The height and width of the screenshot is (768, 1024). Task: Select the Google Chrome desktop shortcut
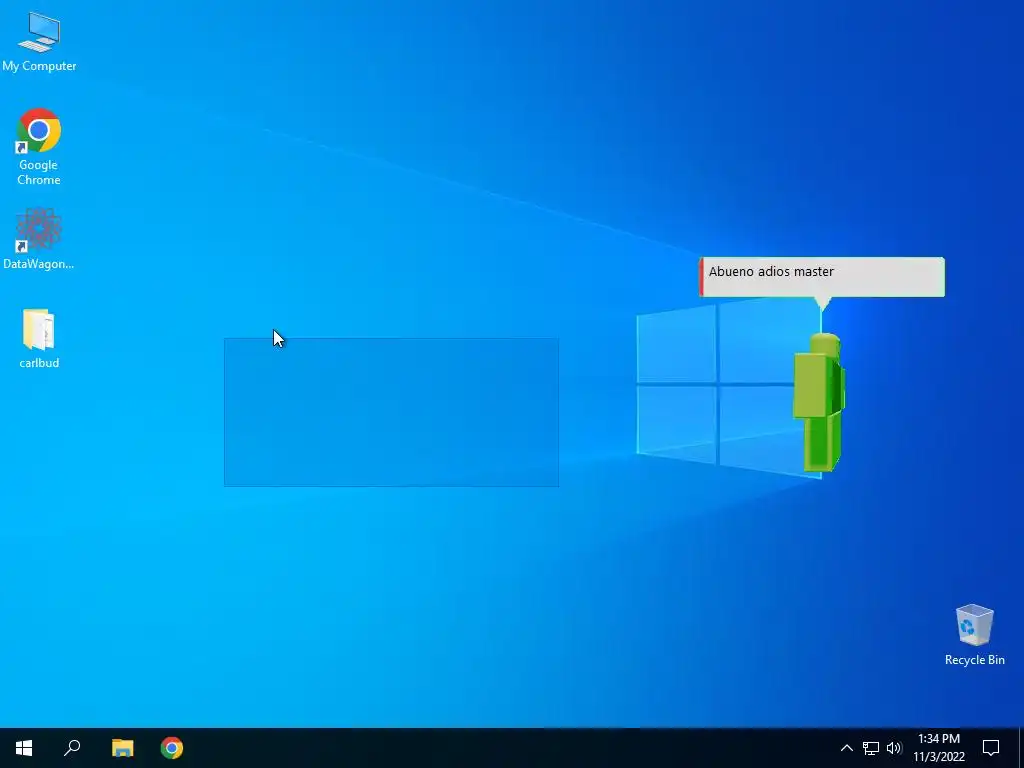pyautogui.click(x=39, y=146)
